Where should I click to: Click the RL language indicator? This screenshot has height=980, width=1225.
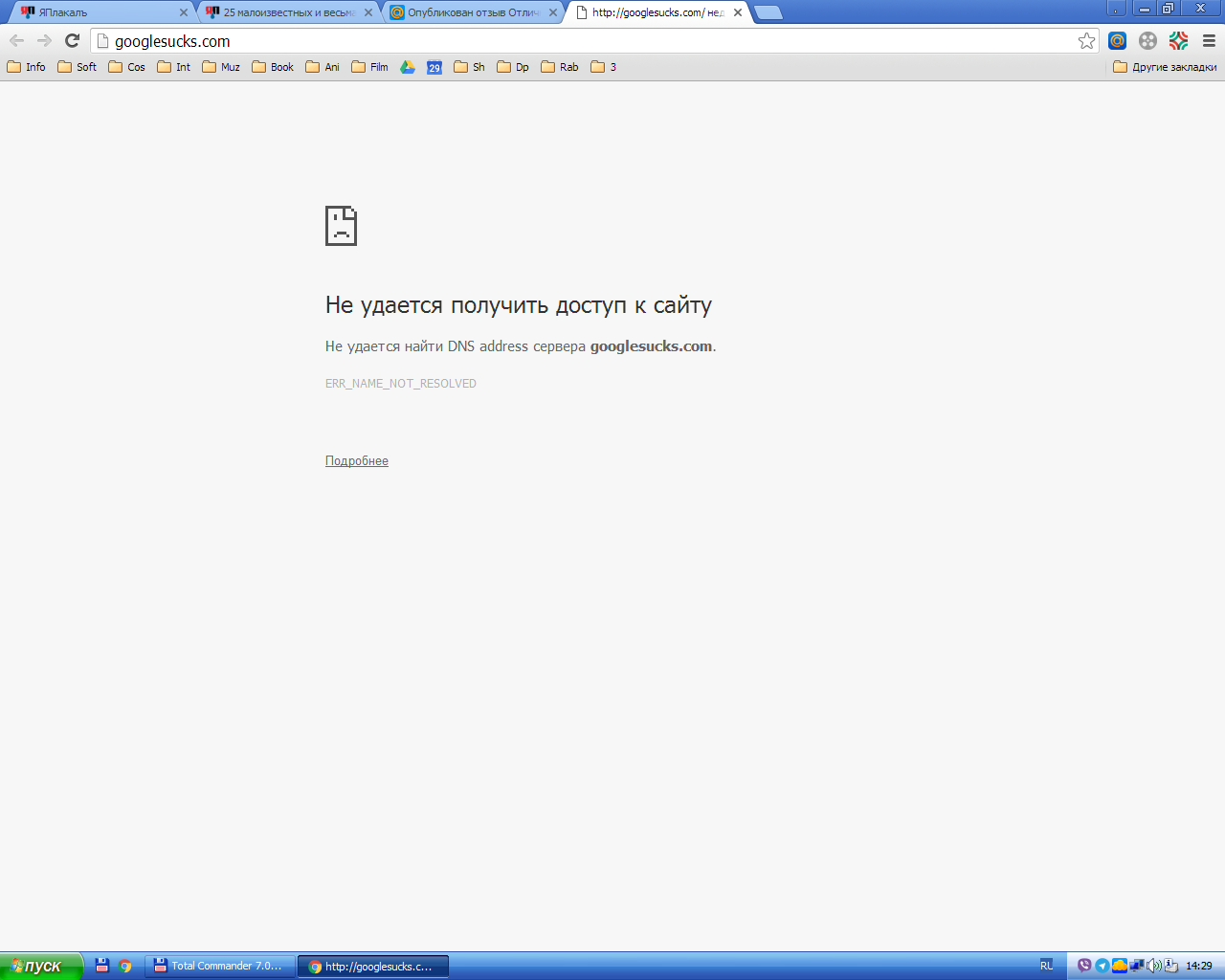tap(1046, 966)
